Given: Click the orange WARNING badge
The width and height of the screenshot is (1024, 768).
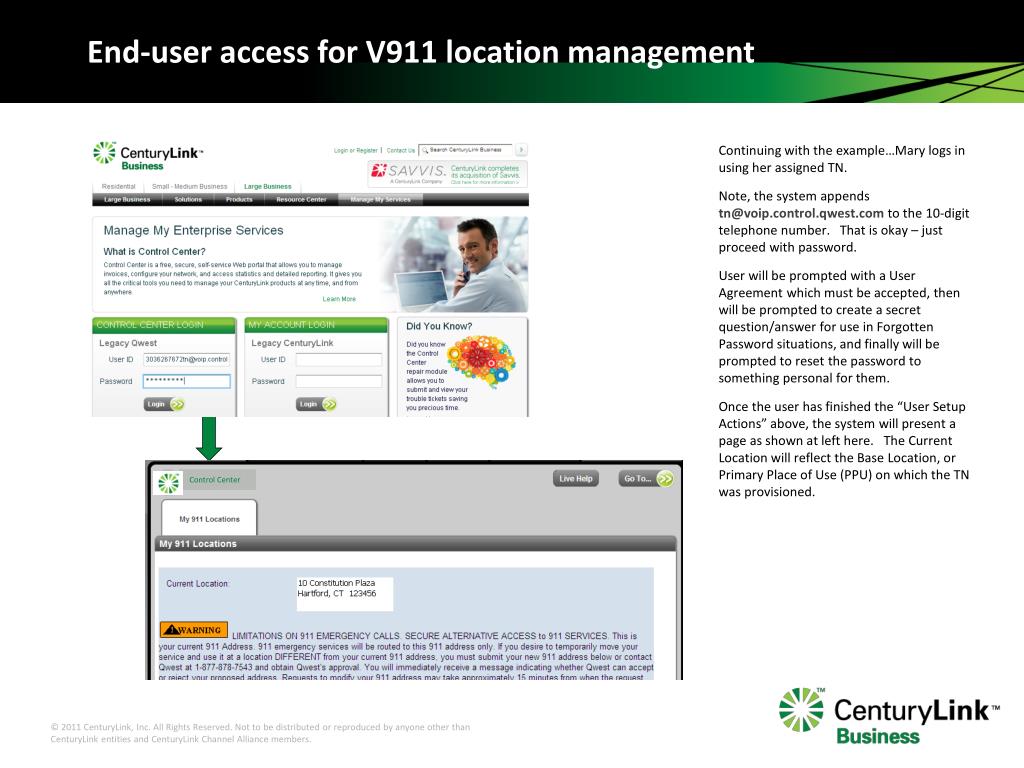Looking at the screenshot, I should click(x=194, y=630).
